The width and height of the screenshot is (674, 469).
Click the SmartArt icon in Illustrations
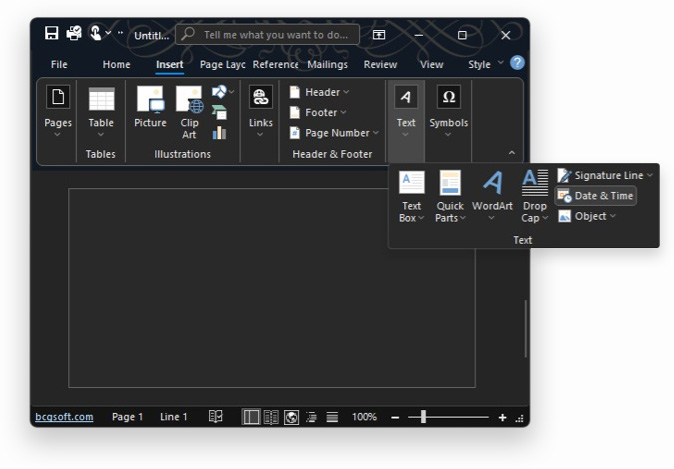219,112
